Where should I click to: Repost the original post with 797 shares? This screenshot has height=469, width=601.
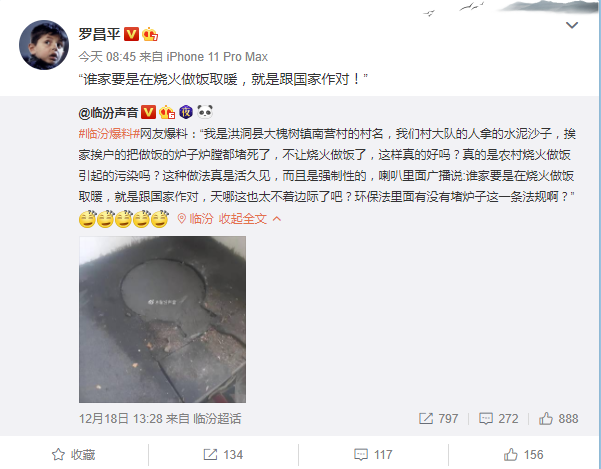[x=438, y=418]
